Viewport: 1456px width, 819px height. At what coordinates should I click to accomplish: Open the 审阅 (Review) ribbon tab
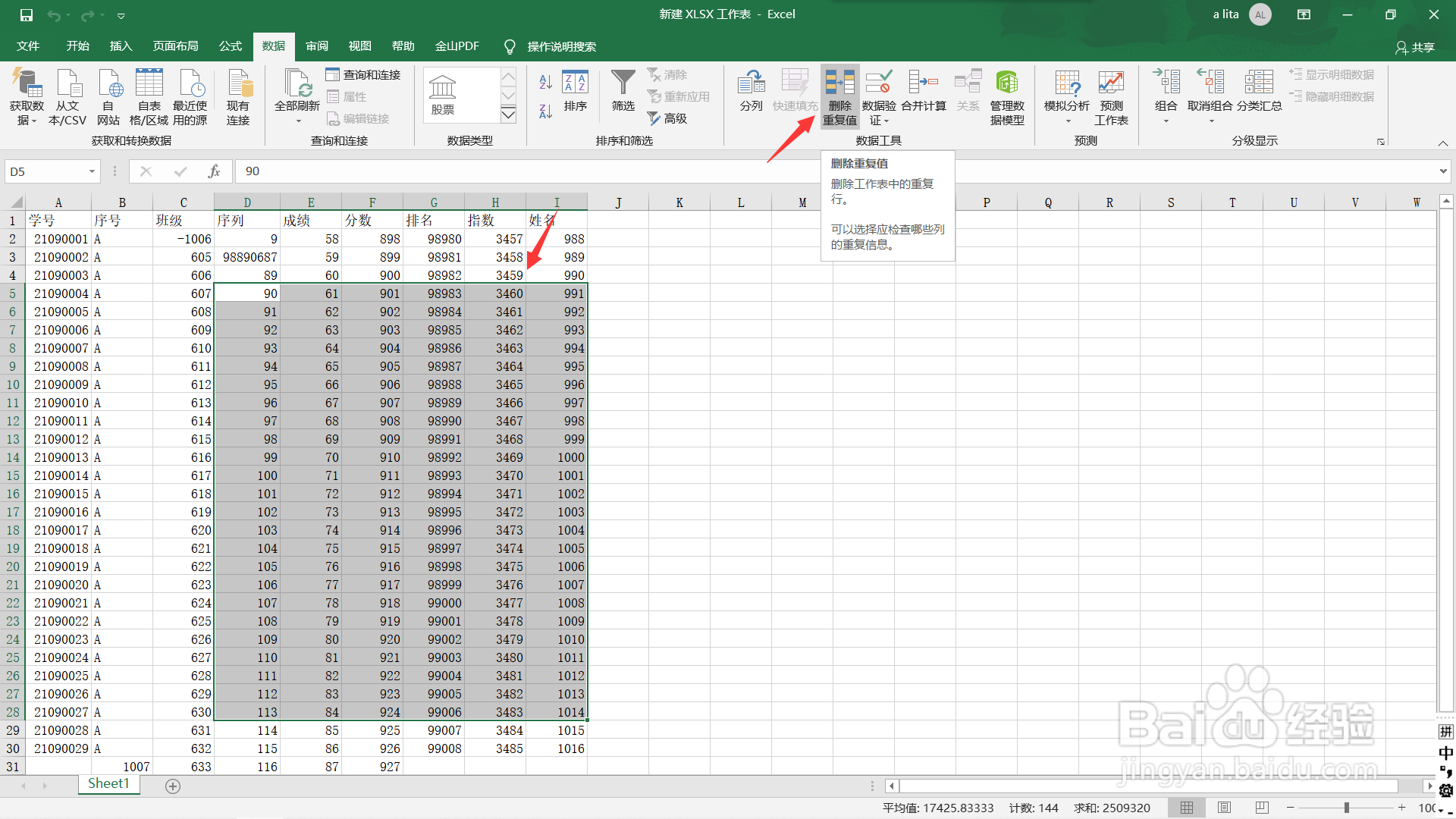pyautogui.click(x=316, y=46)
